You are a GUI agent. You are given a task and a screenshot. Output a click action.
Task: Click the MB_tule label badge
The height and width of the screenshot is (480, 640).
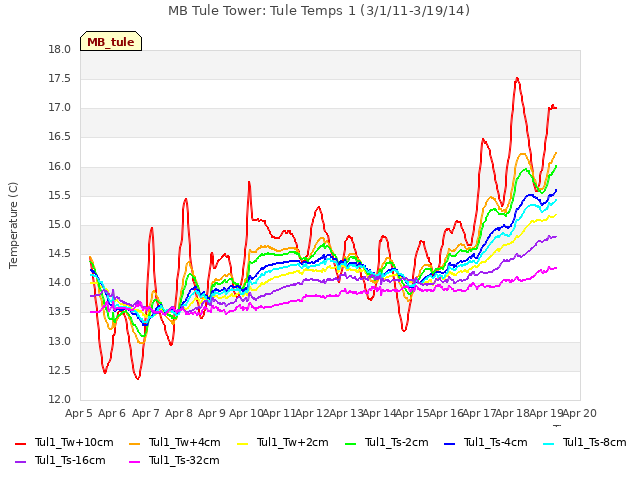(111, 41)
